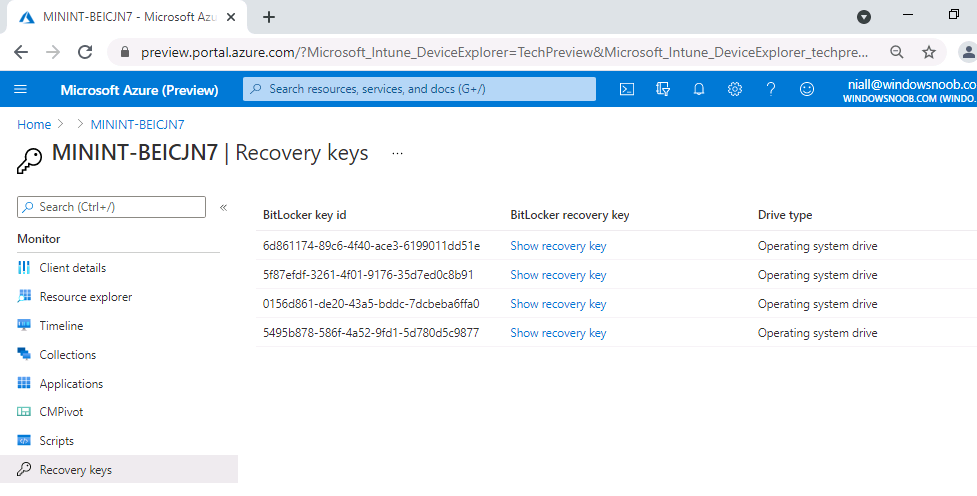The image size is (977, 496).
Task: Click the search resources, services, and docs box
Action: click(419, 89)
